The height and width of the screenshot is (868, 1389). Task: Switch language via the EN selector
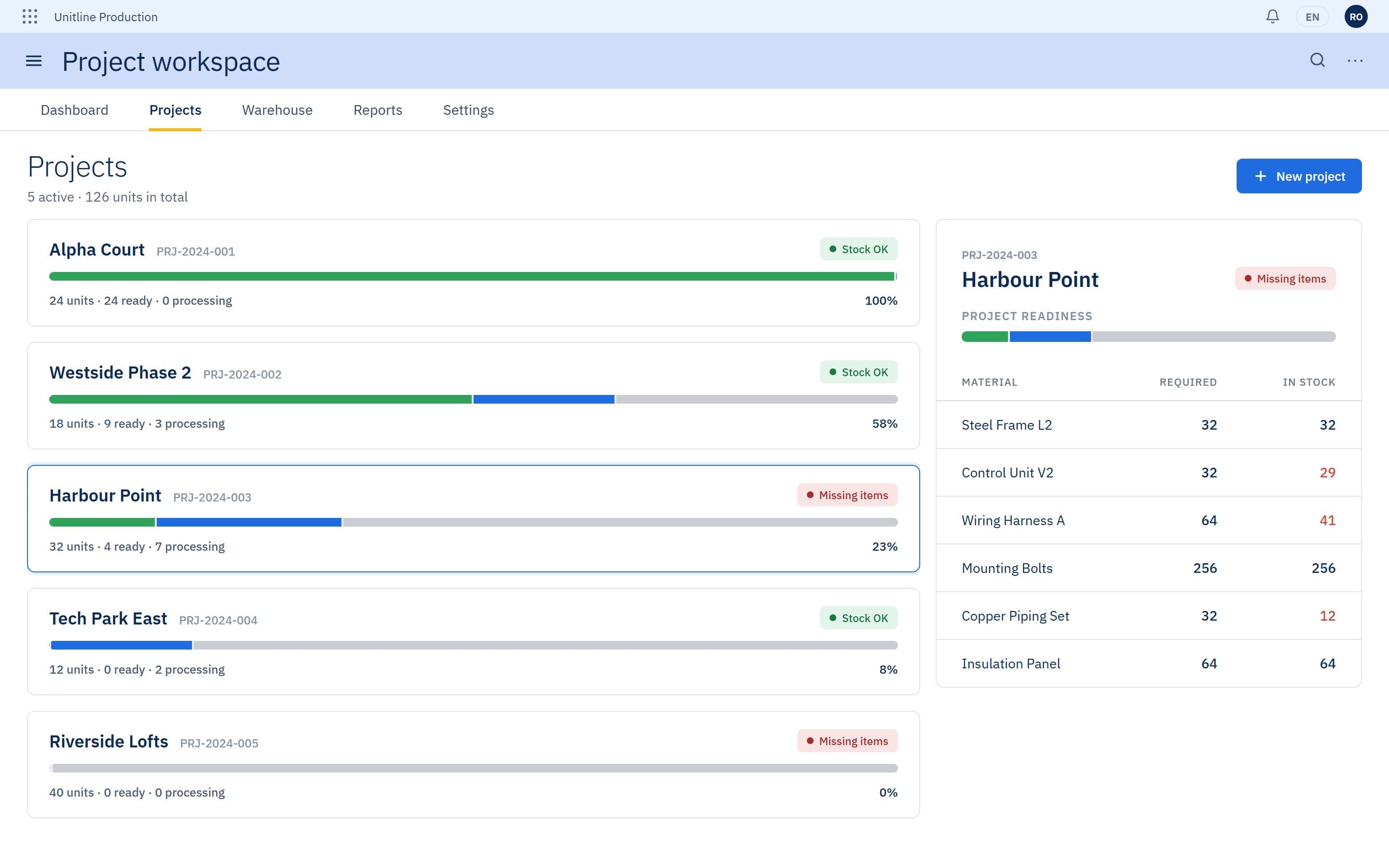pos(1312,17)
